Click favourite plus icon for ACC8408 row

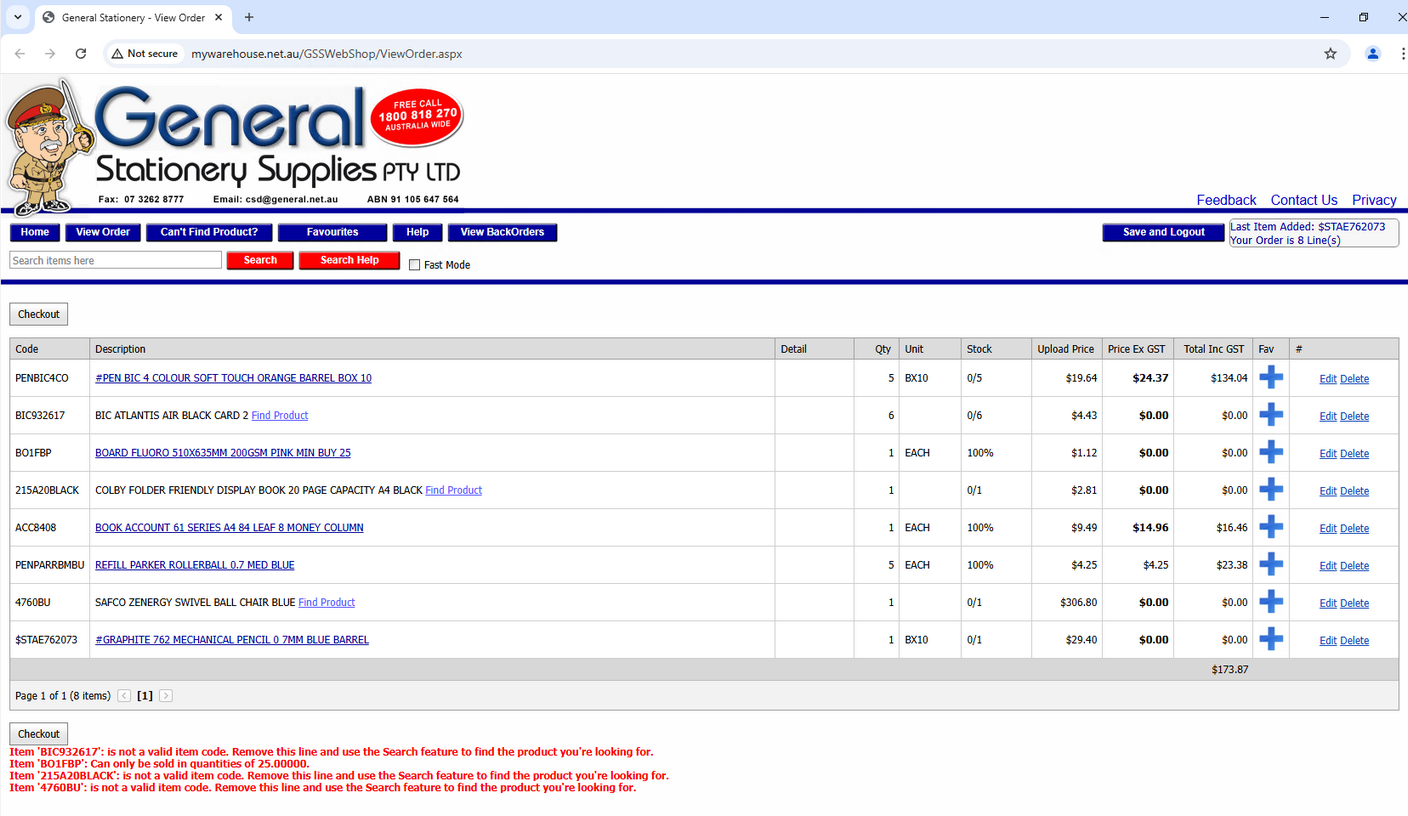point(1270,527)
